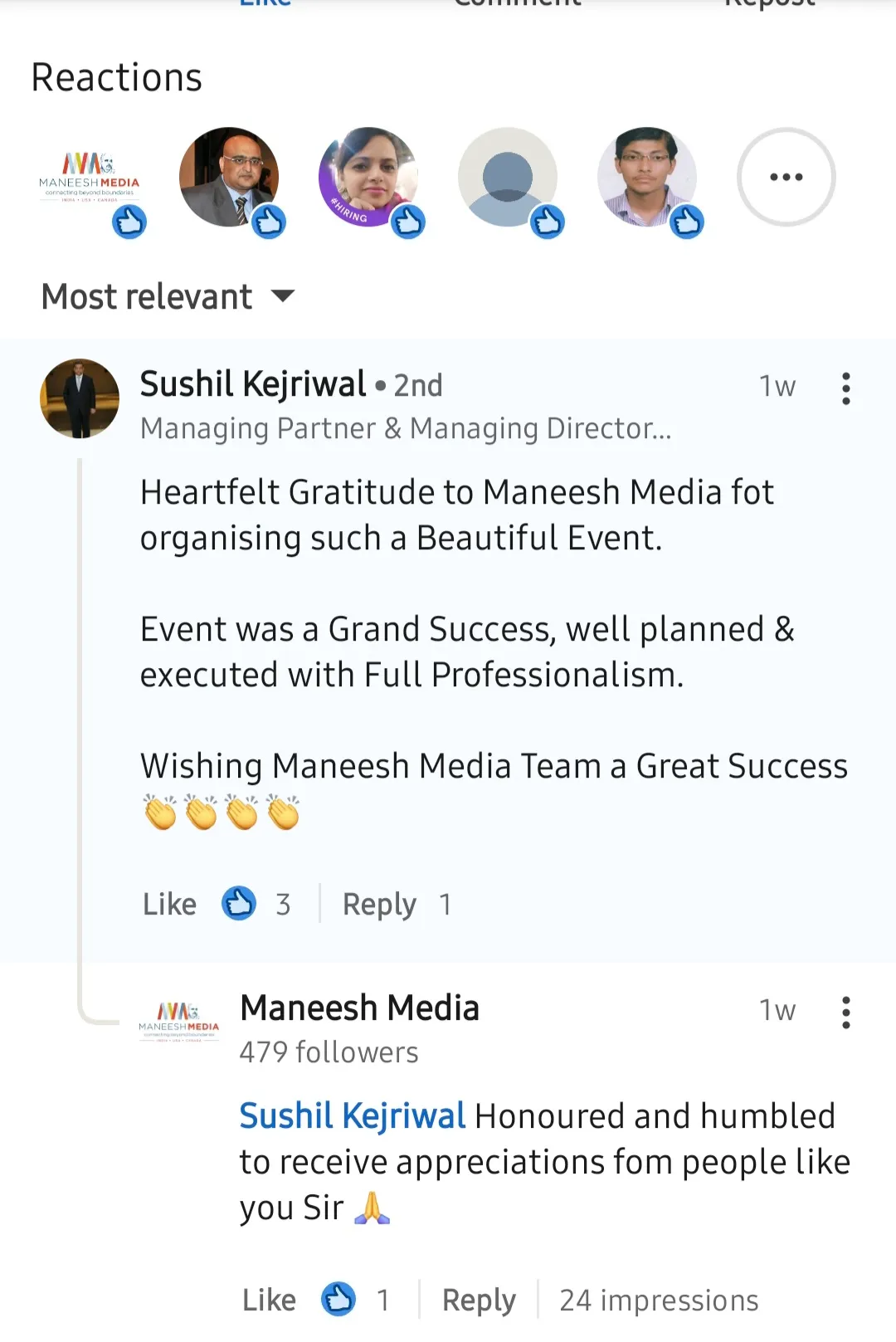The width and height of the screenshot is (896, 1342).
Task: Click thumbs-up reaction icon on Sushil's comment
Action: pyautogui.click(x=239, y=903)
